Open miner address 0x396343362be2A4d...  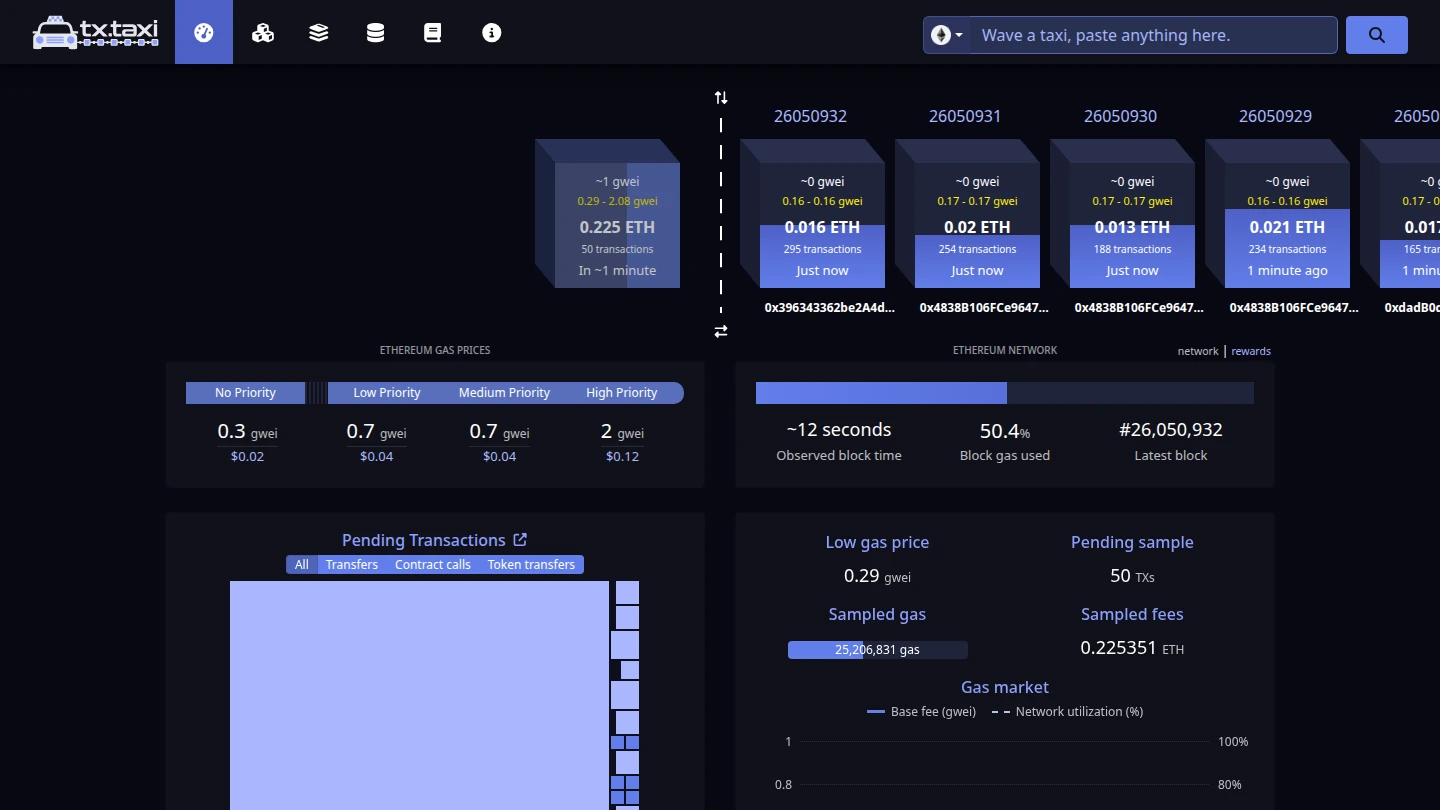tap(829, 308)
